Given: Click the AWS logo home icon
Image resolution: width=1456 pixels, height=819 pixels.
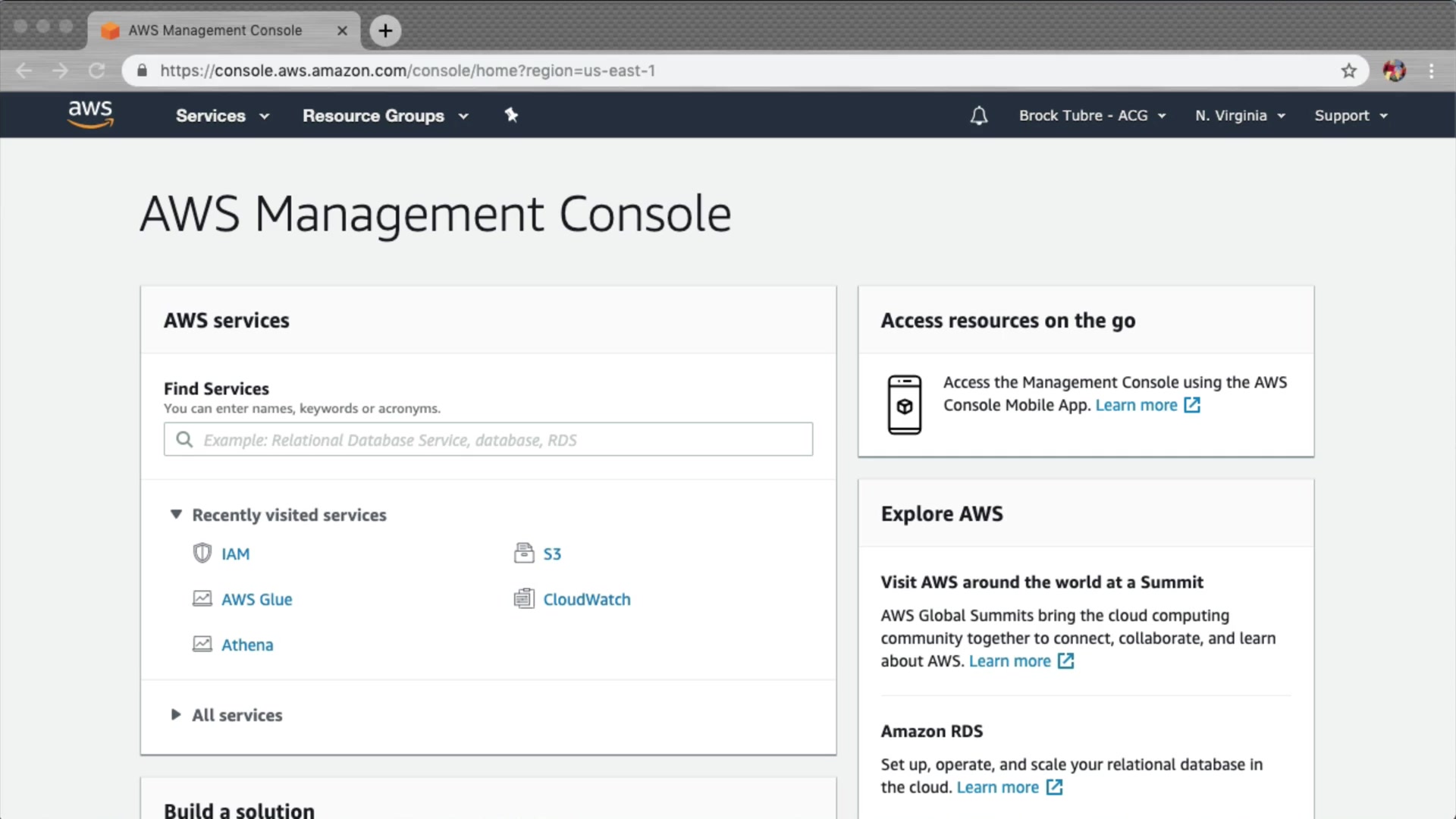Looking at the screenshot, I should (x=90, y=115).
